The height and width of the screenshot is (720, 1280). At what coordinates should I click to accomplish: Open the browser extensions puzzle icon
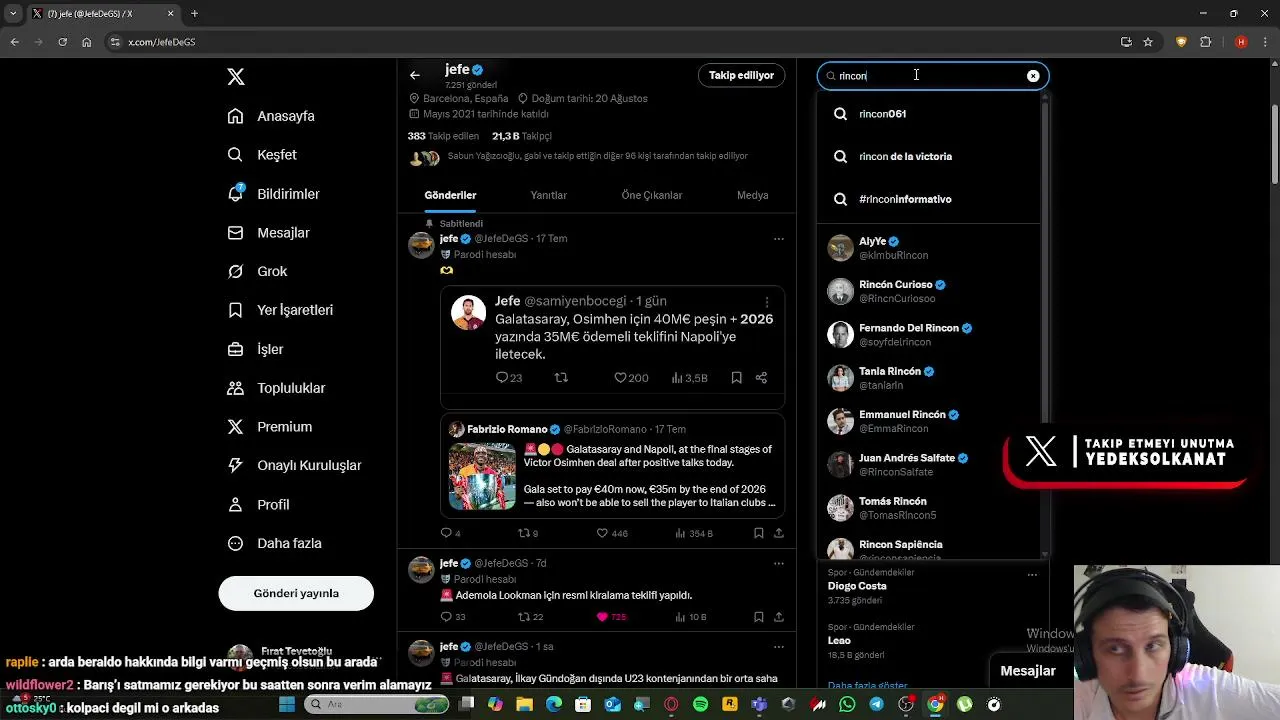coord(1205,42)
